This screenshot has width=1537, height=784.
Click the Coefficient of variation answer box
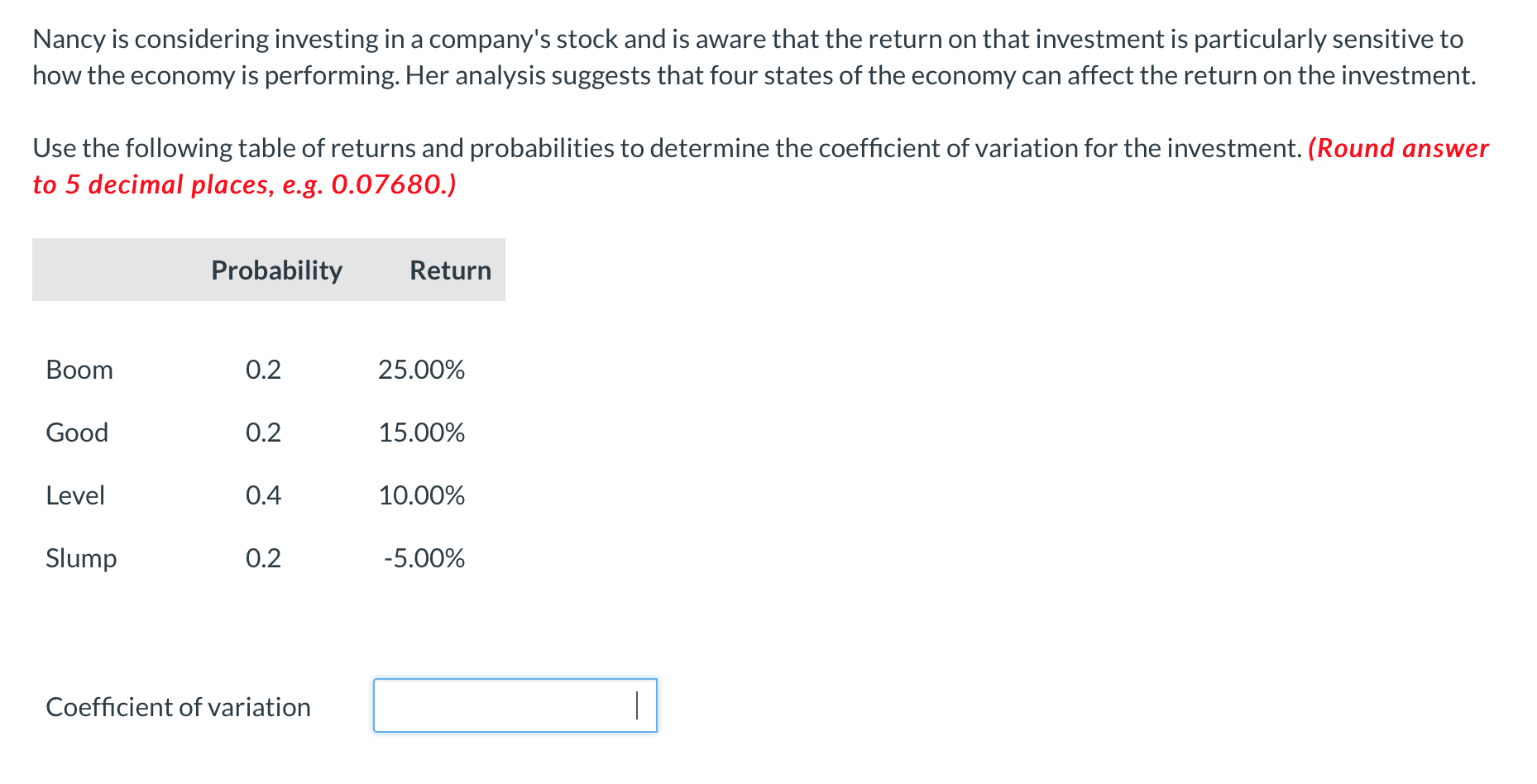pos(515,705)
